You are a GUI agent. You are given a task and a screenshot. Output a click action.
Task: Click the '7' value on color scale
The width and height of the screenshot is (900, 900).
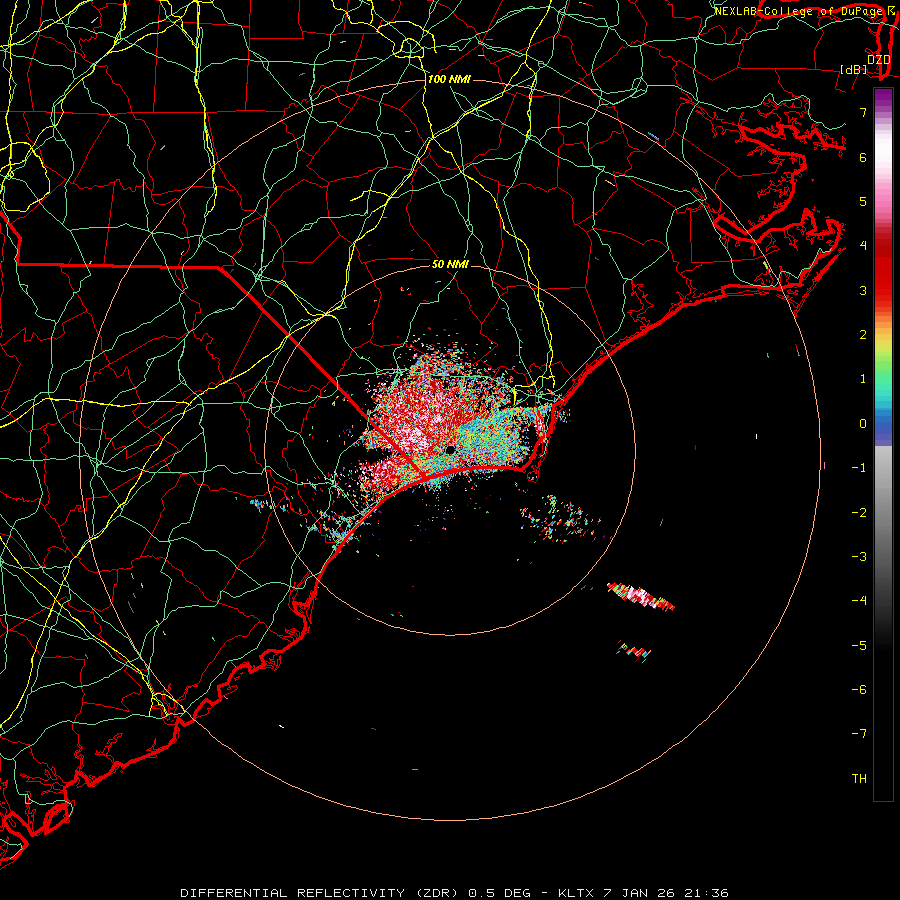(863, 112)
